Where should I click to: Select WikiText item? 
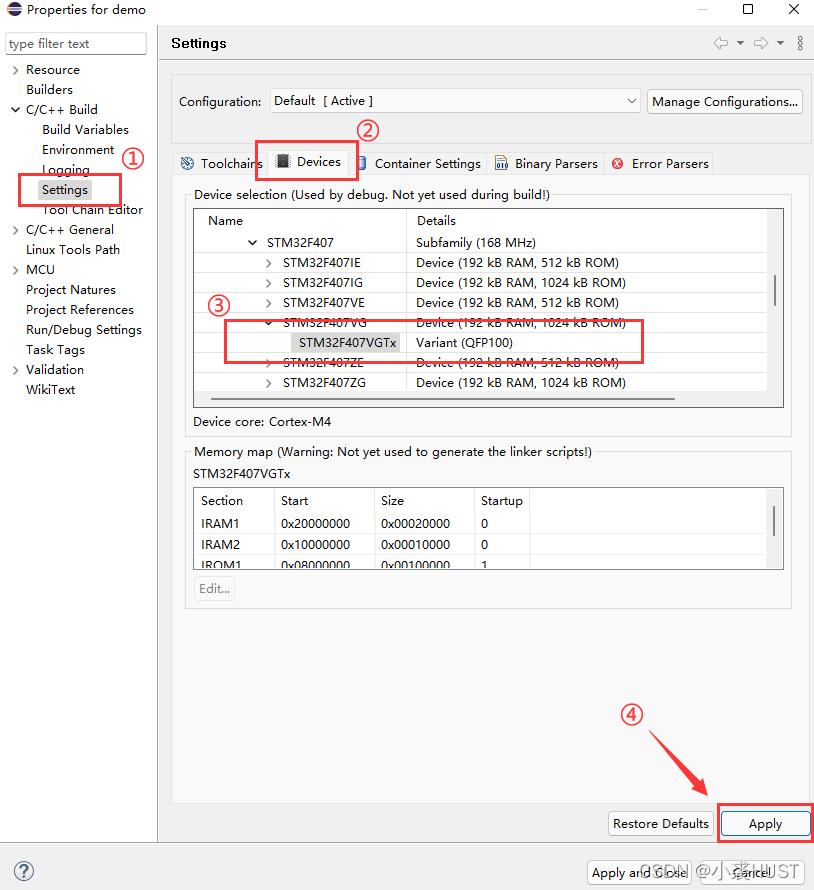(51, 390)
